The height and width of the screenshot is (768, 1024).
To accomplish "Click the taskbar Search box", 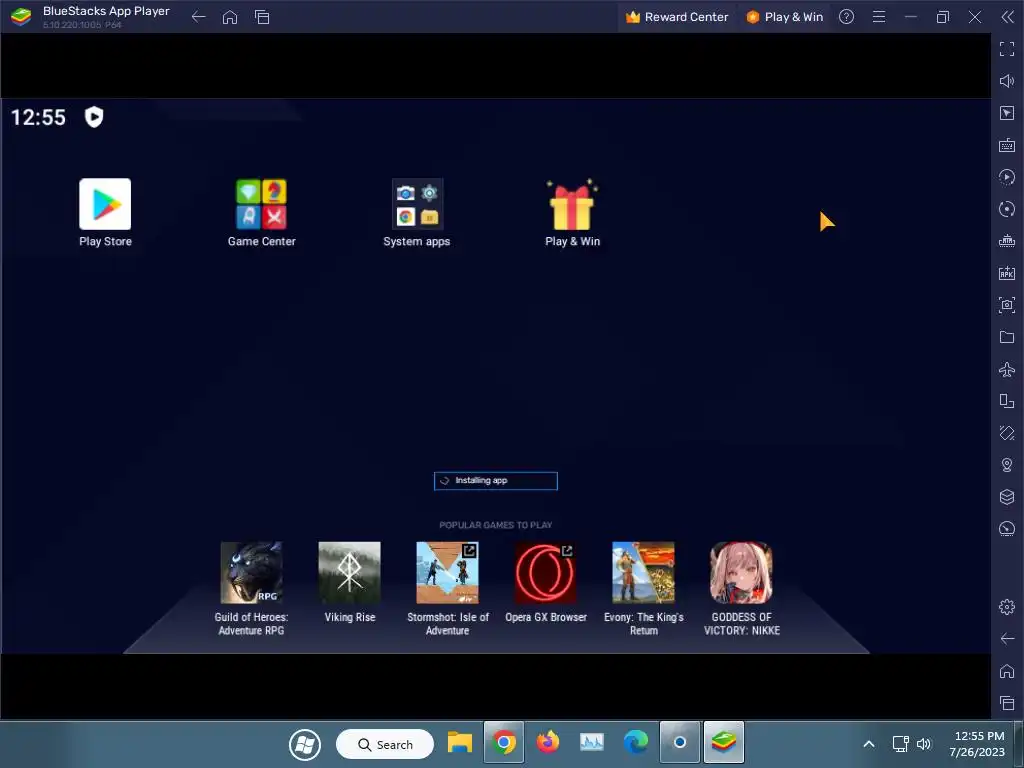I will pos(385,744).
